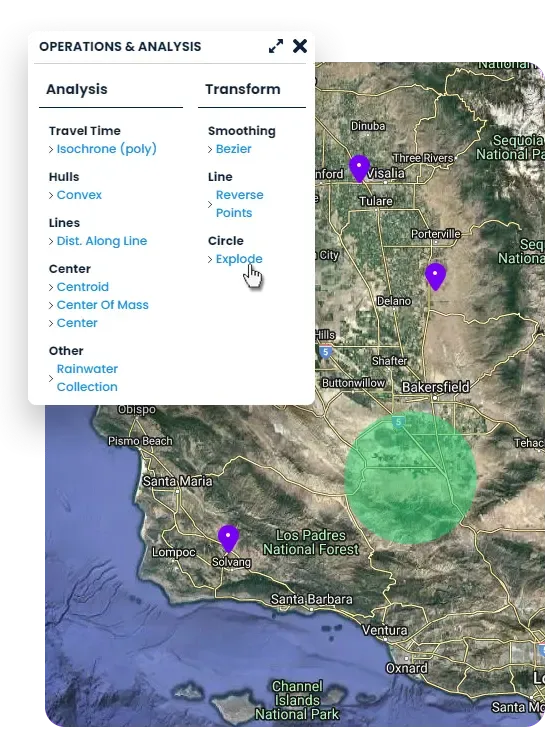Image resolution: width=550 pixels, height=748 pixels.
Task: Select the Centroid operation
Action: pyautogui.click(x=83, y=287)
